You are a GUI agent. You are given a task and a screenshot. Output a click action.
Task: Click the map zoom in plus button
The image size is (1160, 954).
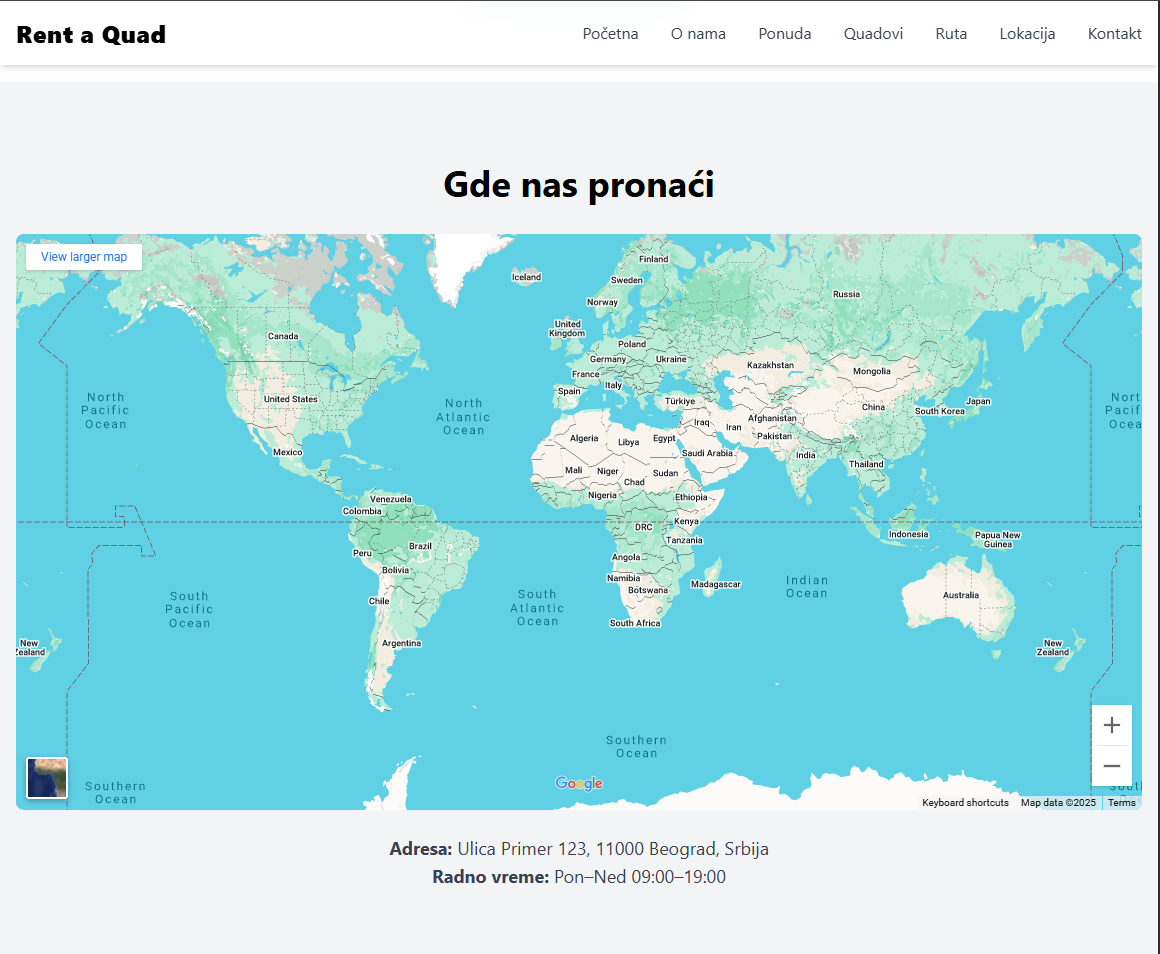(1111, 725)
